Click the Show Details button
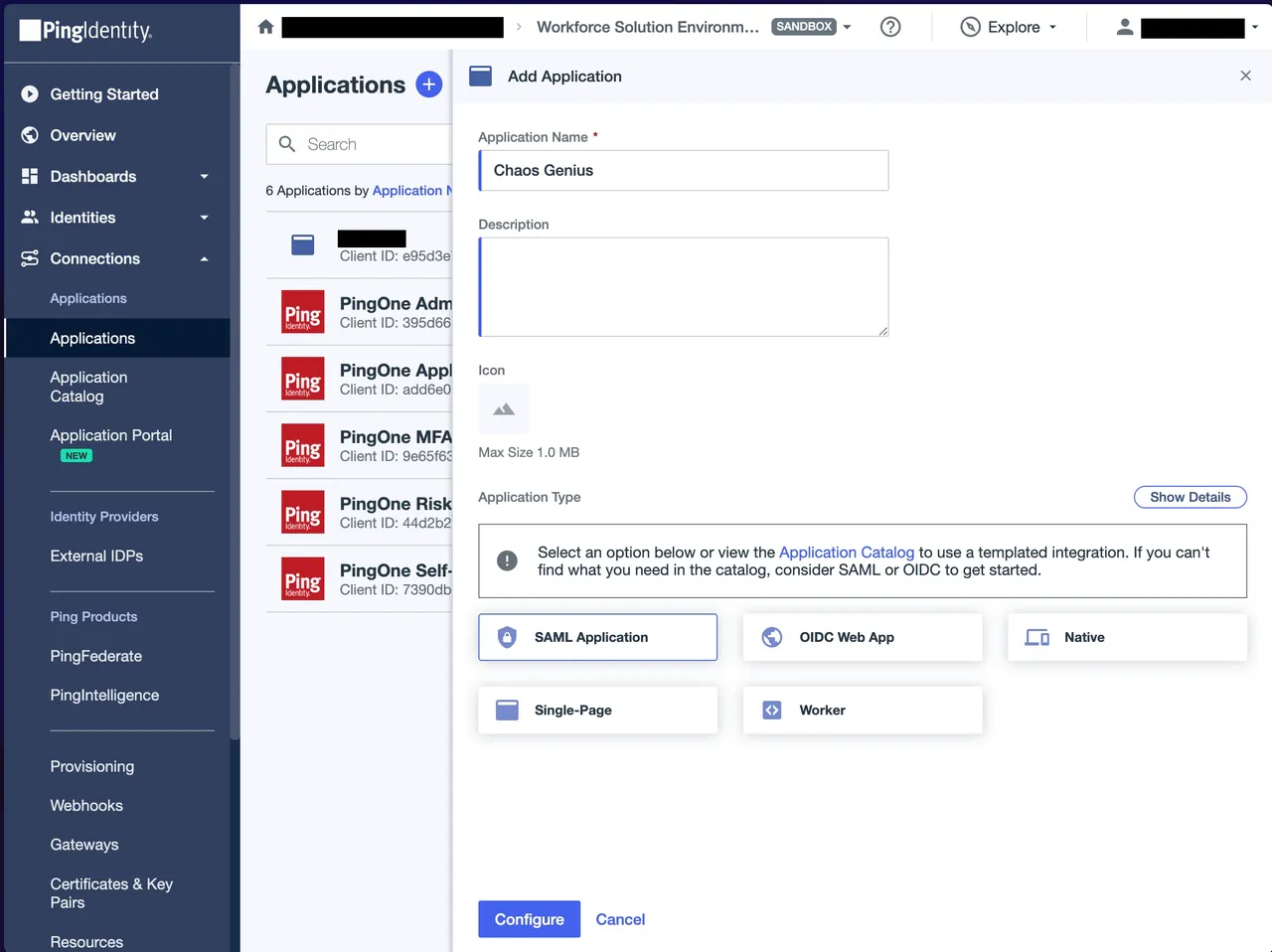Screen dimensions: 1272x952 point(1191,497)
